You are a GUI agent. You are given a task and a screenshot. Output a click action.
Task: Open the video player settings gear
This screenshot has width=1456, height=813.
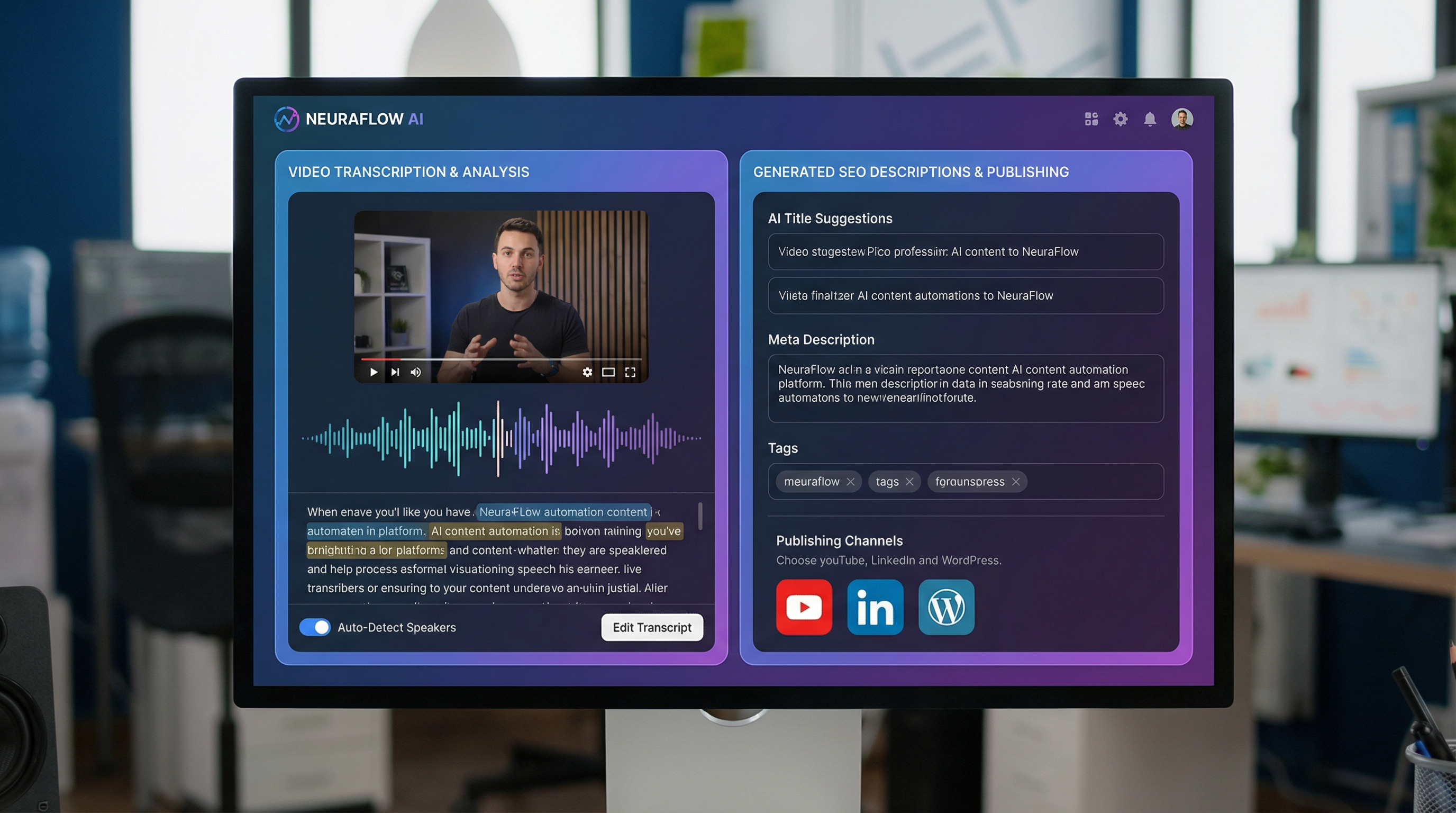(588, 372)
